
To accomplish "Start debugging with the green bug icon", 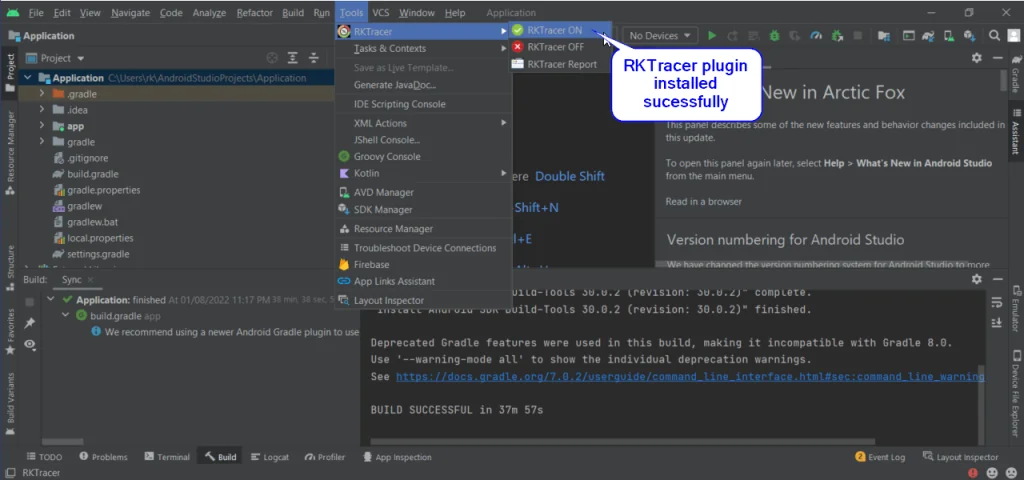I will tap(775, 36).
